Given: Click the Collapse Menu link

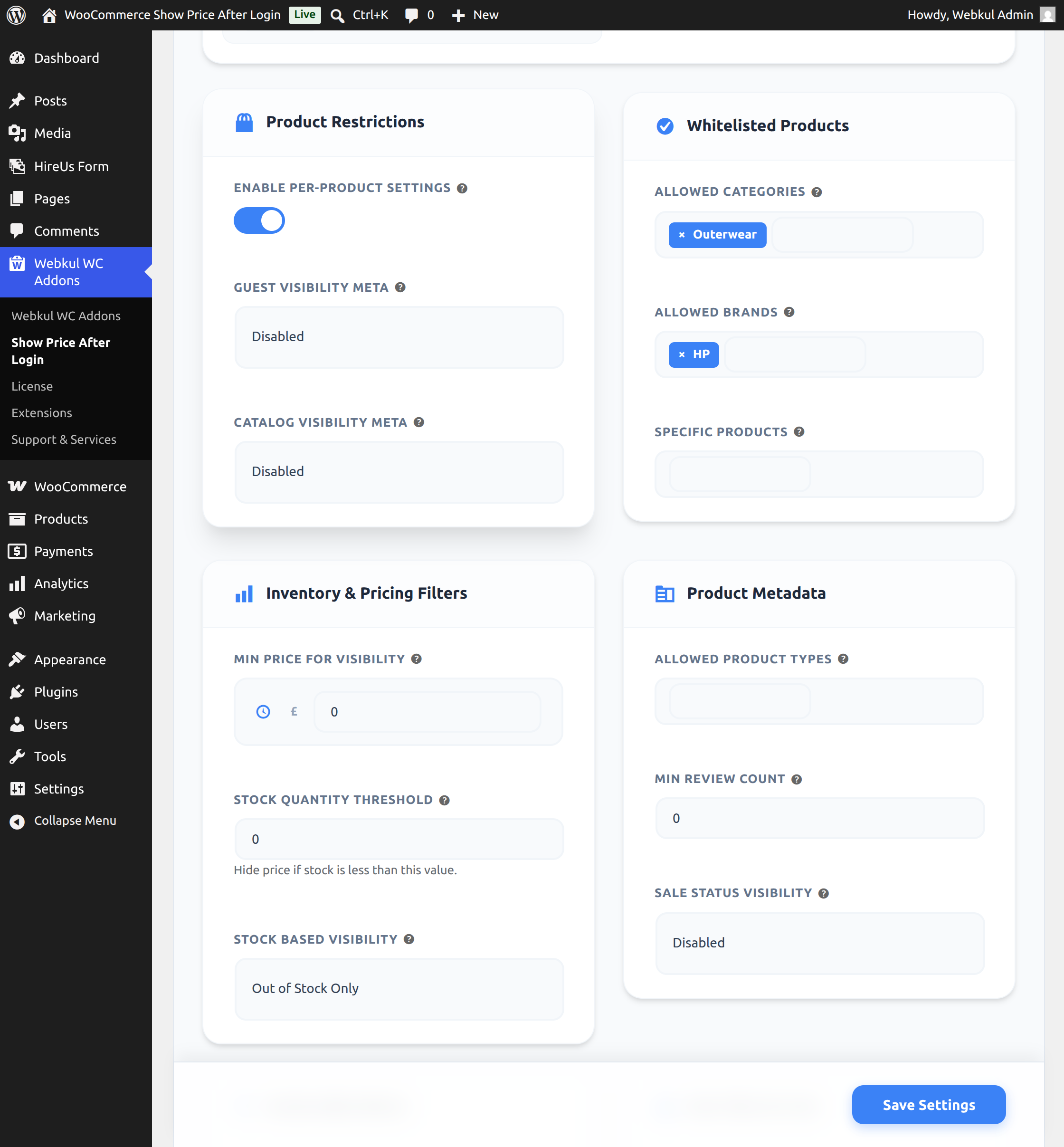Looking at the screenshot, I should point(76,821).
